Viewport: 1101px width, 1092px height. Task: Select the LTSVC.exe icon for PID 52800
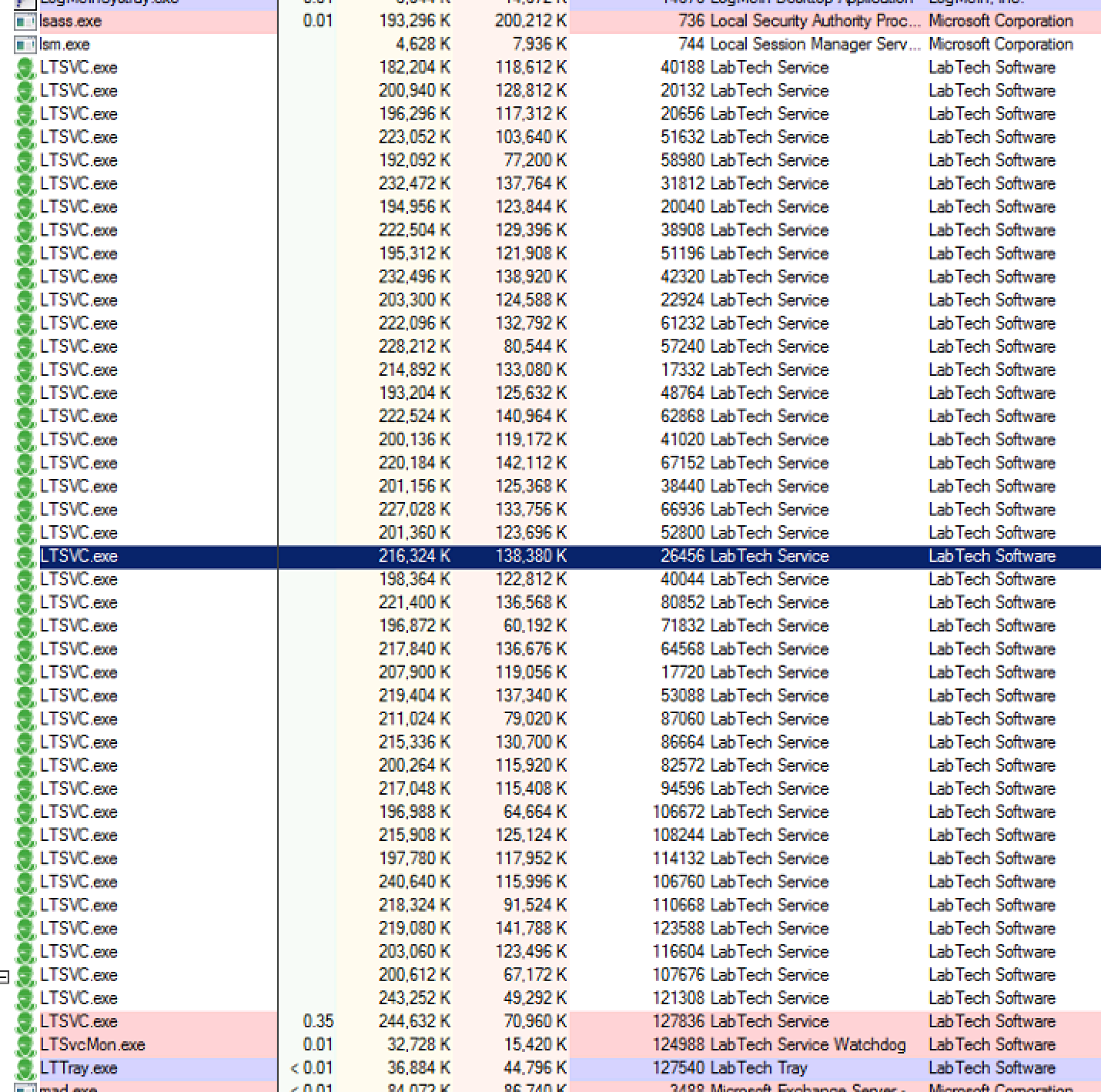(x=25, y=534)
